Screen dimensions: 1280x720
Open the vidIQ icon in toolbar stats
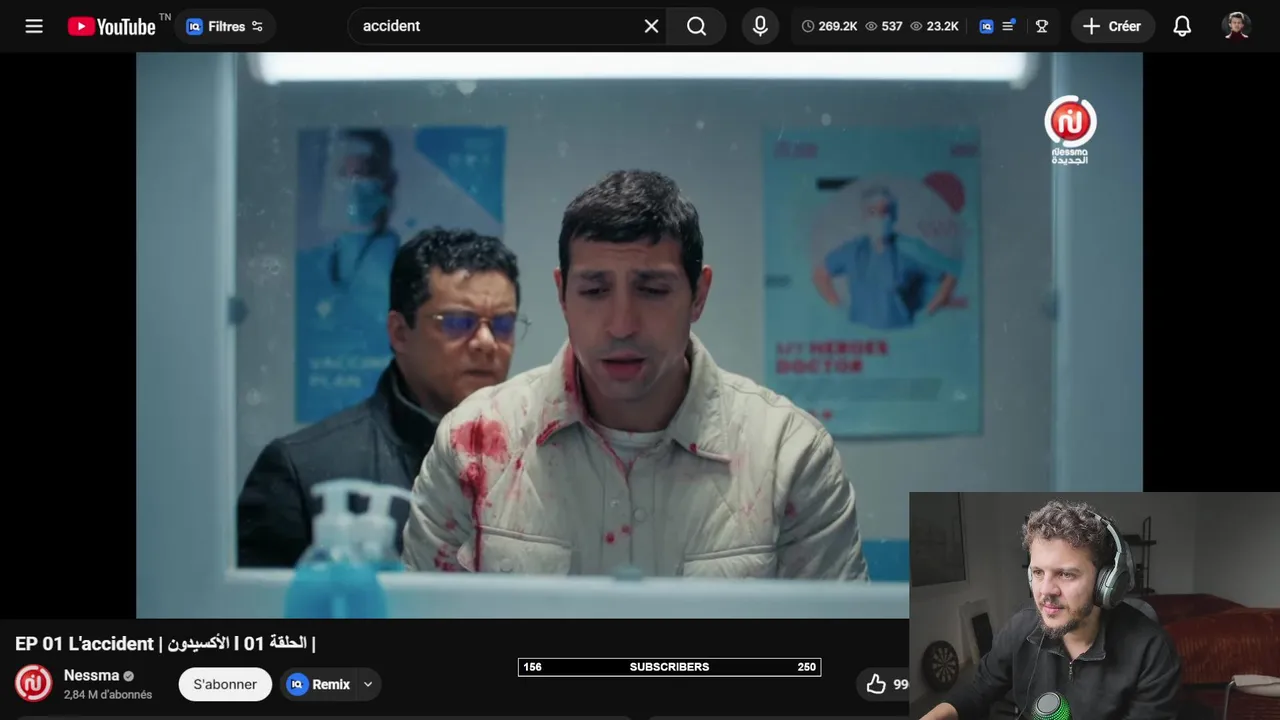pyautogui.click(x=986, y=26)
